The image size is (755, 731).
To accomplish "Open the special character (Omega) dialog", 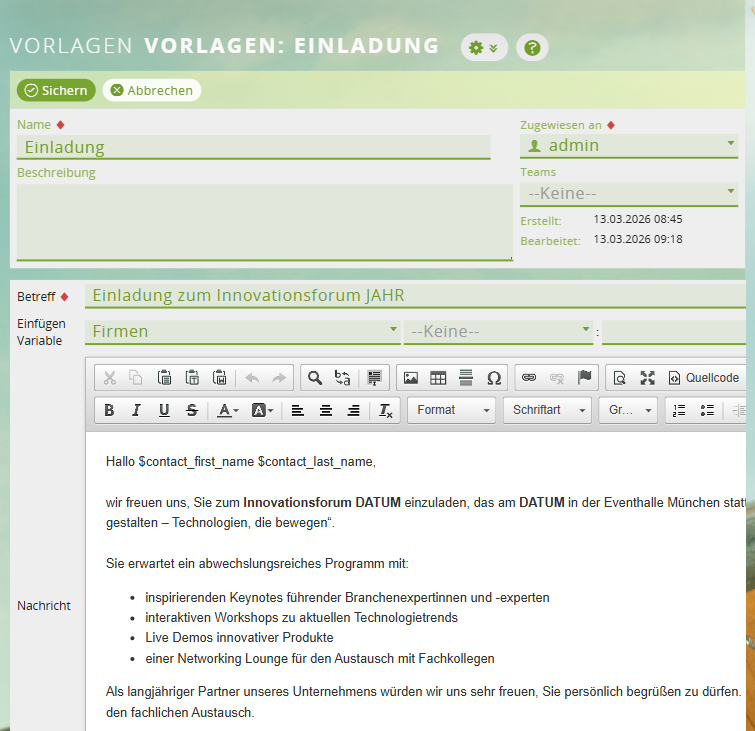I will (x=494, y=378).
